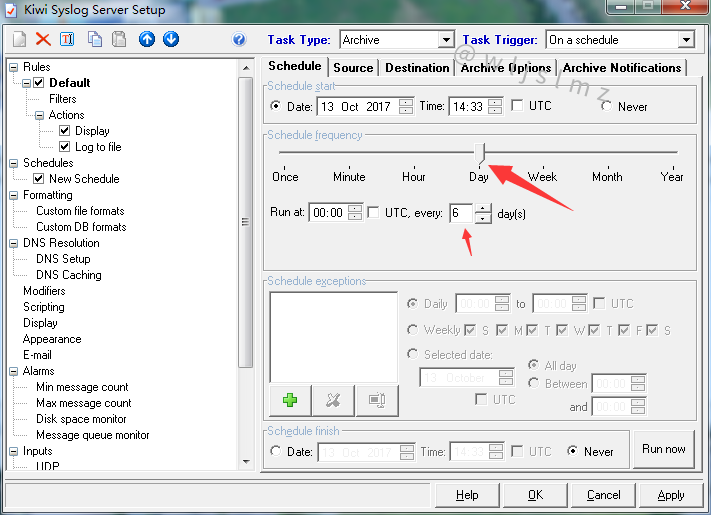Uncheck the New Schedule checkbox in tree
The width and height of the screenshot is (711, 515).
tap(39, 179)
